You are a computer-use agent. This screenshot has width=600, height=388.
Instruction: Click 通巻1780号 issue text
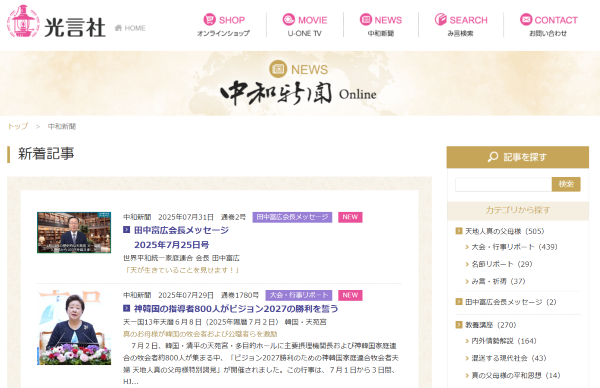[240, 295]
